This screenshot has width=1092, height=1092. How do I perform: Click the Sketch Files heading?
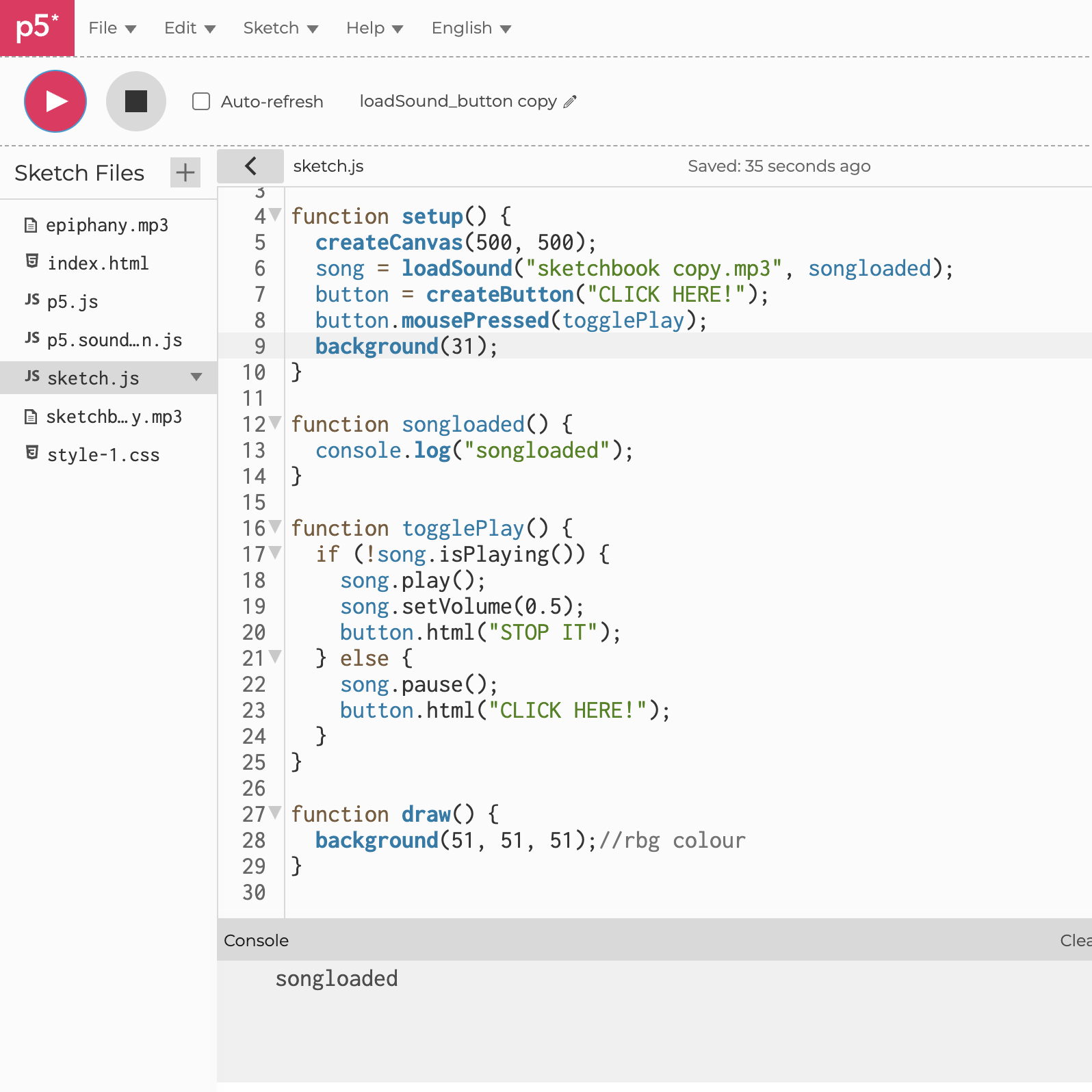click(79, 173)
